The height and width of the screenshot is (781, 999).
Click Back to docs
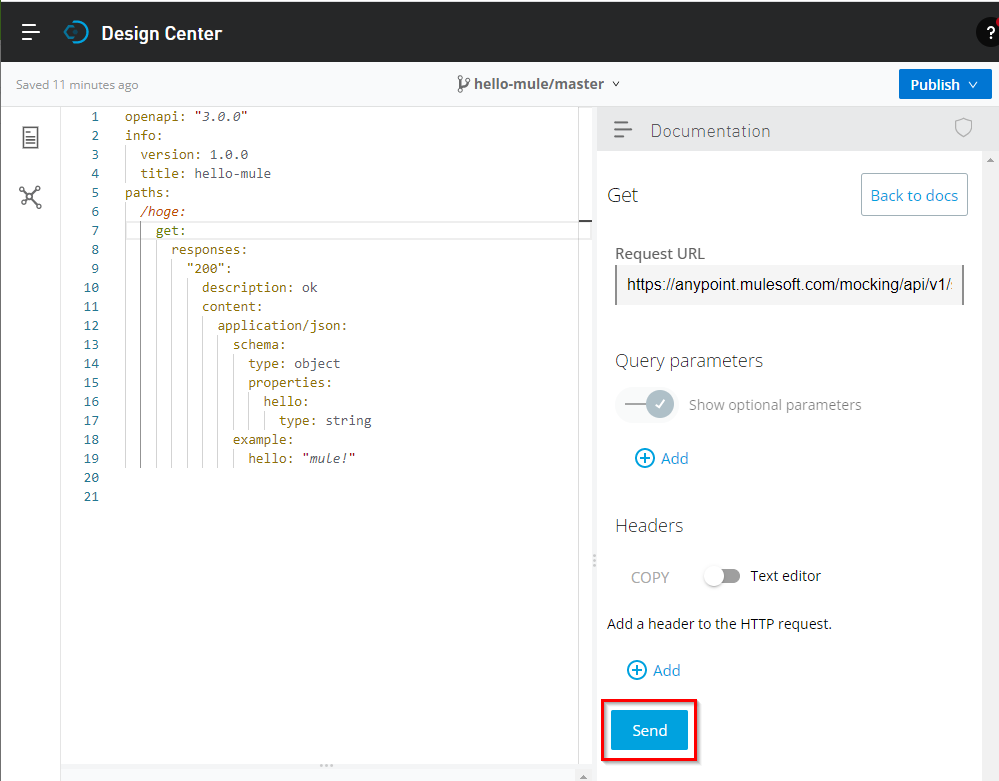point(913,194)
